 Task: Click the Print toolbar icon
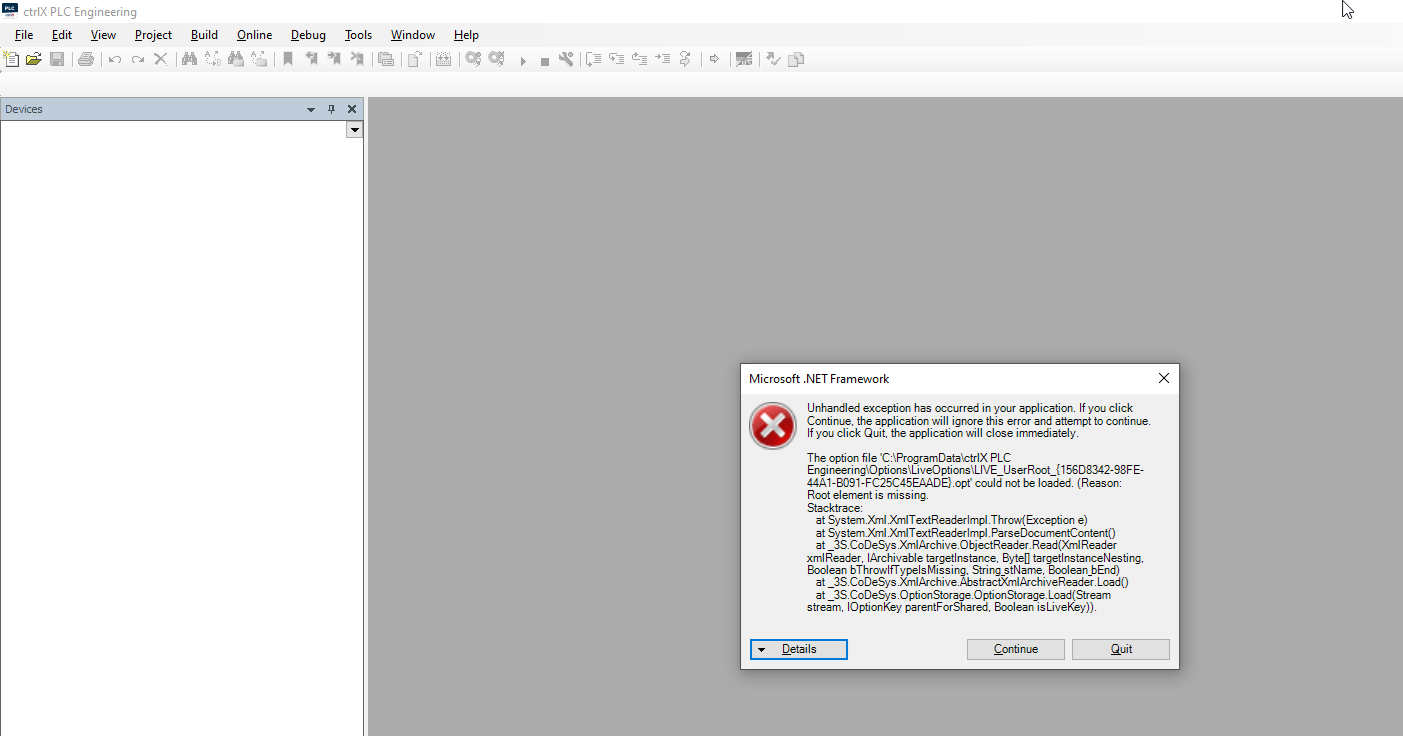point(86,59)
